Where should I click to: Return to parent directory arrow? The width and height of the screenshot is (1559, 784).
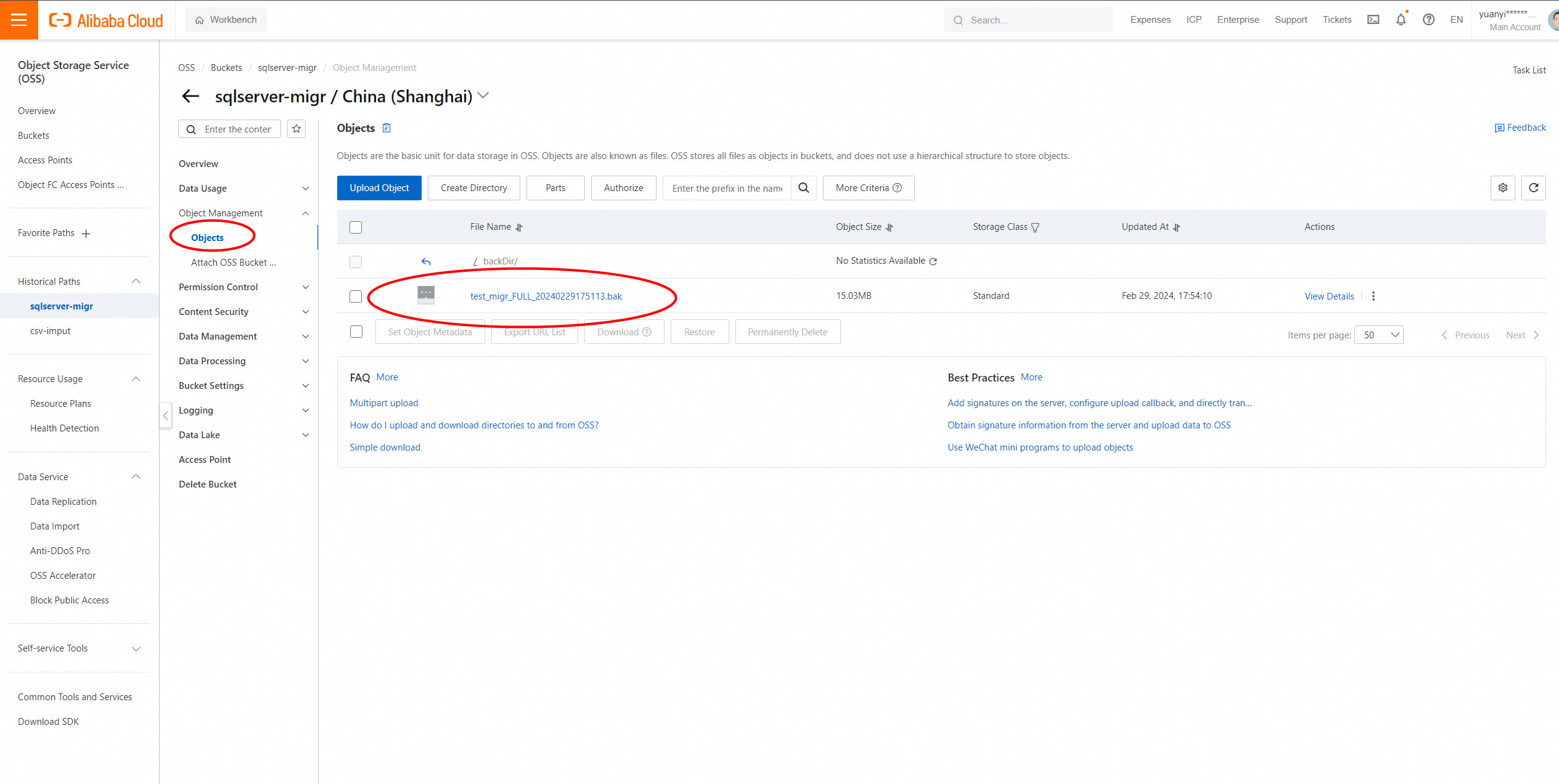click(x=426, y=261)
